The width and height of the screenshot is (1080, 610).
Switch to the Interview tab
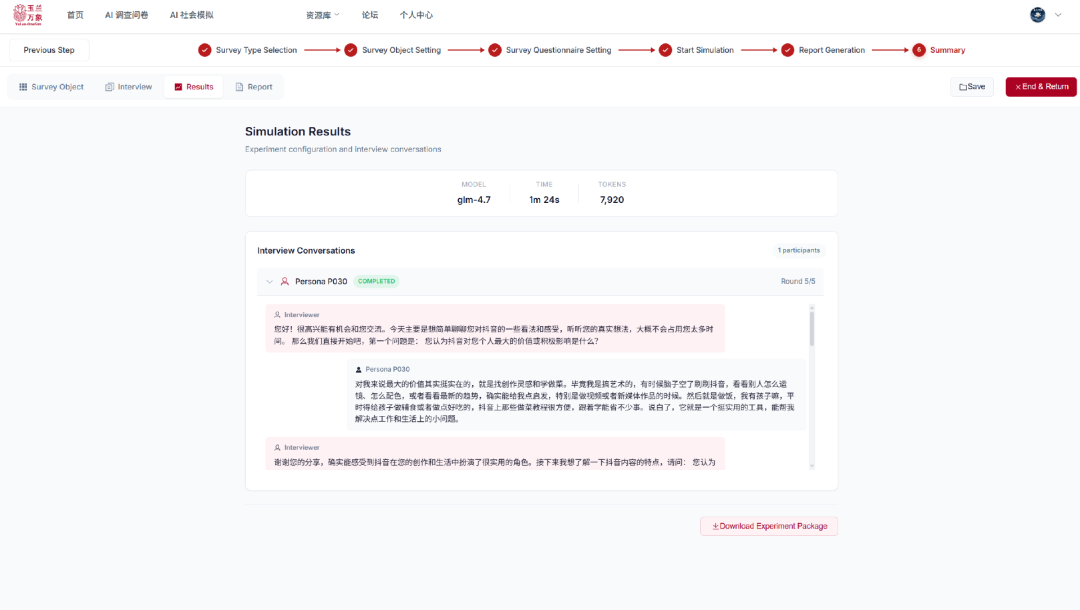tap(128, 87)
